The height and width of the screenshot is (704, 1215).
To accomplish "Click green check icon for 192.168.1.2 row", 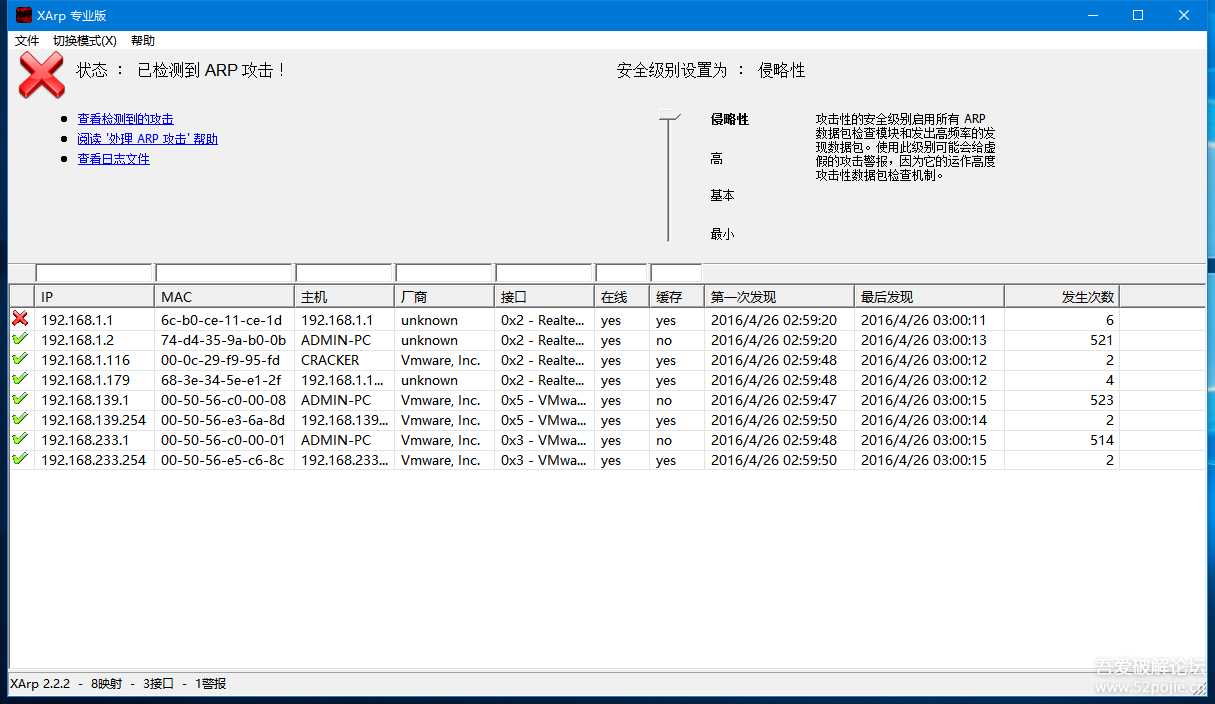I will pyautogui.click(x=20, y=339).
